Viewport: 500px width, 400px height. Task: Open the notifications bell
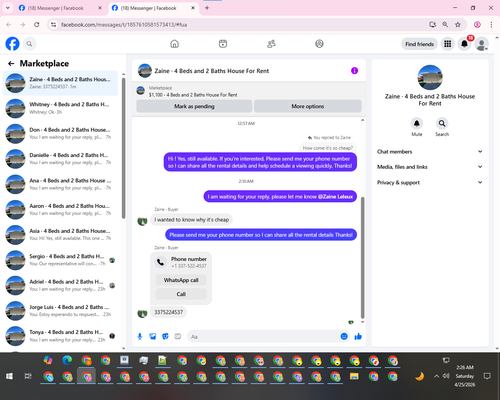[x=464, y=44]
